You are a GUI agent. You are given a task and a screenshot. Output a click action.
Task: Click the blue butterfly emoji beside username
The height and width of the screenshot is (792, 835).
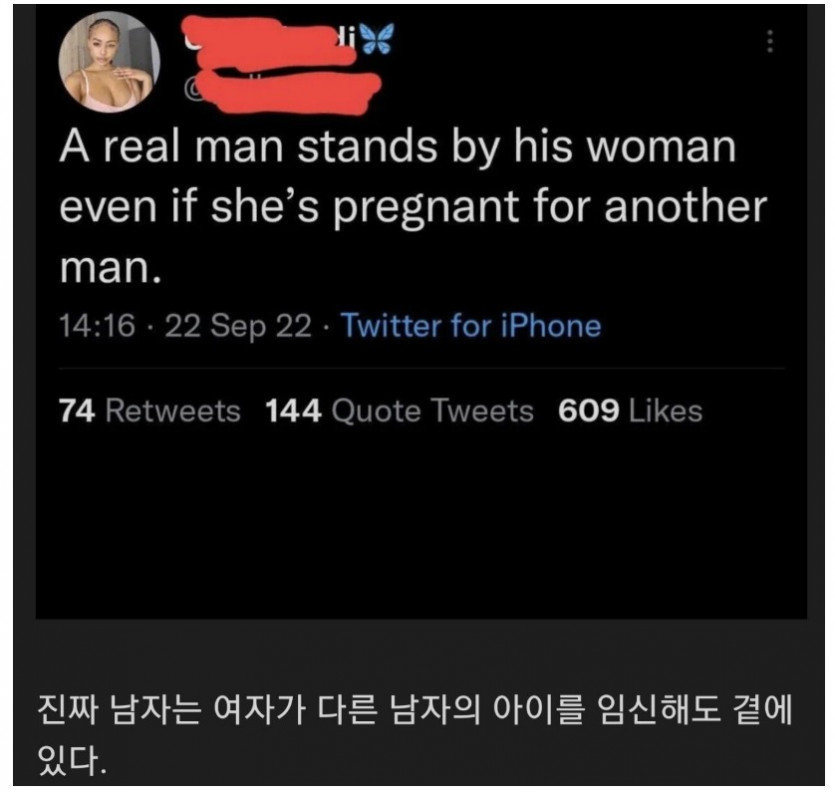click(377, 39)
